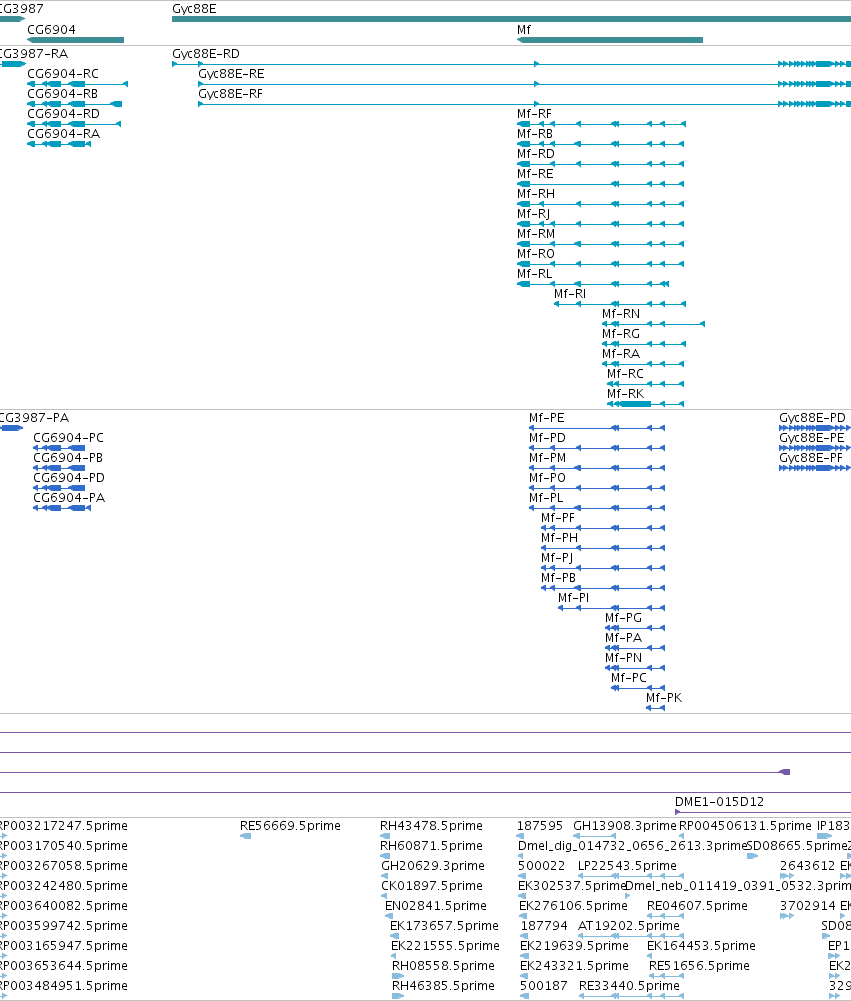Select the Gyc88E-PE protein label

point(811,438)
